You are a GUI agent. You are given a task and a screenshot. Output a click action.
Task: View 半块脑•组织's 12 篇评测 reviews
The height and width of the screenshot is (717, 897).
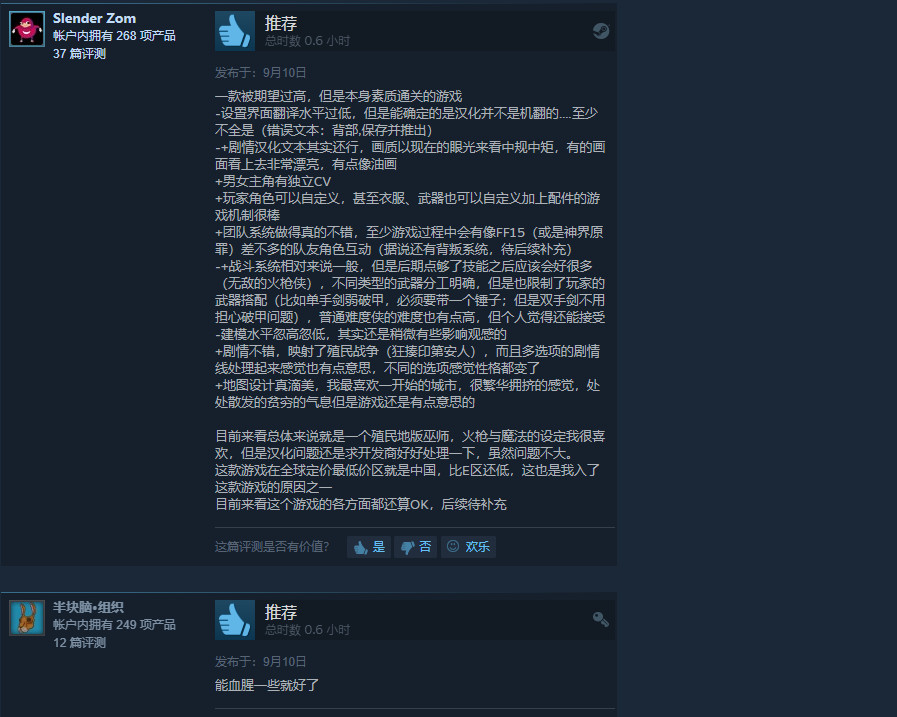click(x=80, y=643)
